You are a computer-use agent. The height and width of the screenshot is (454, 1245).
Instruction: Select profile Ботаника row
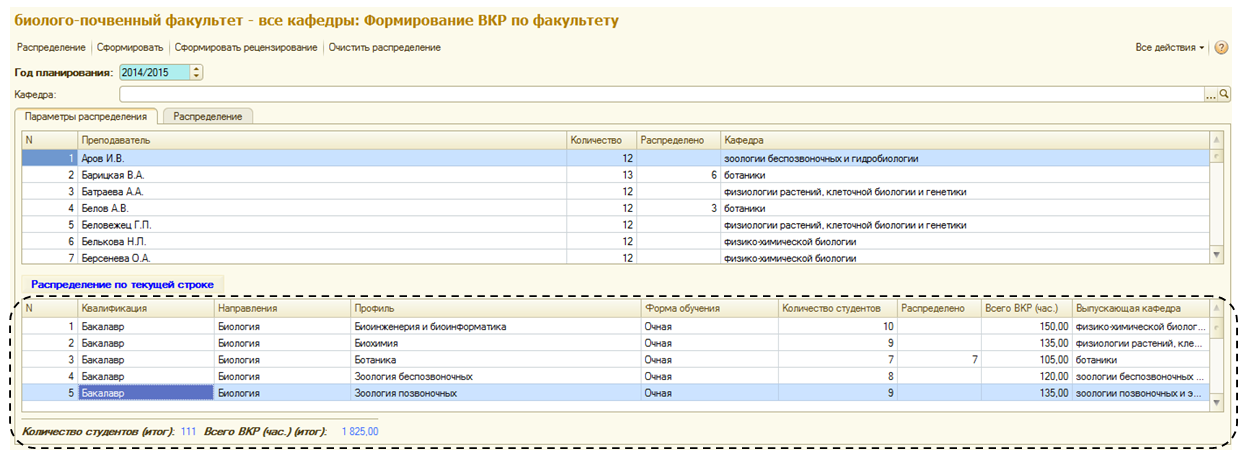coord(615,359)
